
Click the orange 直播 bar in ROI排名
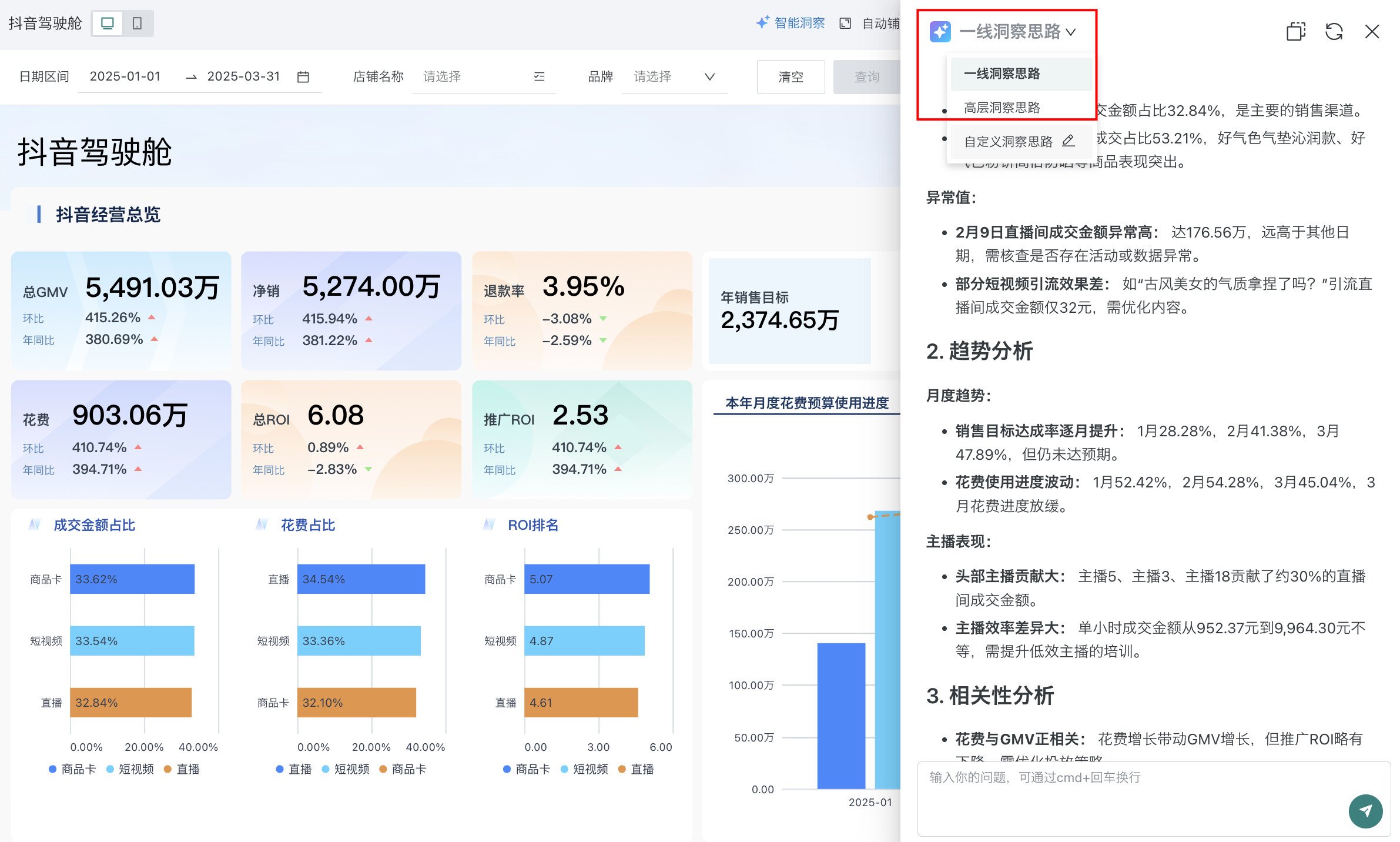tap(581, 703)
